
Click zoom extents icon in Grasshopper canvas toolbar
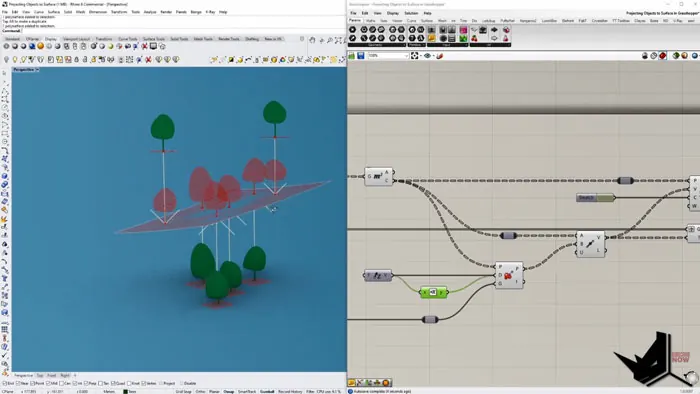pyautogui.click(x=415, y=56)
